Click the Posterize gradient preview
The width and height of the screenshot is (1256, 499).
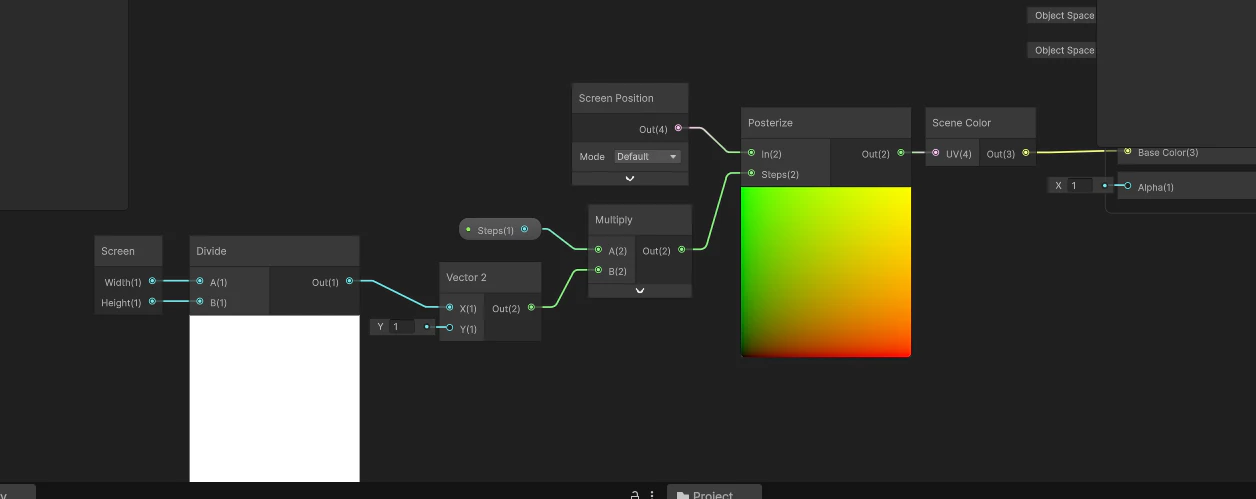coord(826,272)
